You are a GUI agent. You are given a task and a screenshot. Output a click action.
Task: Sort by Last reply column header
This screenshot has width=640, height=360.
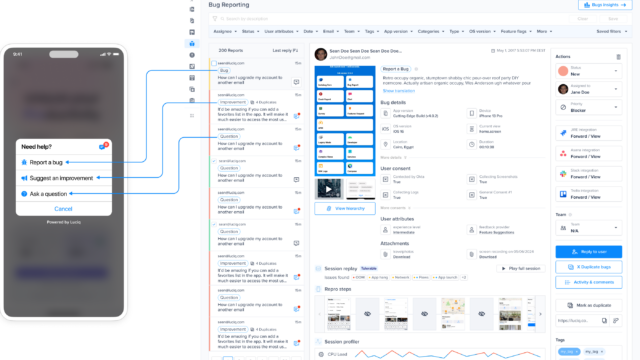click(285, 51)
